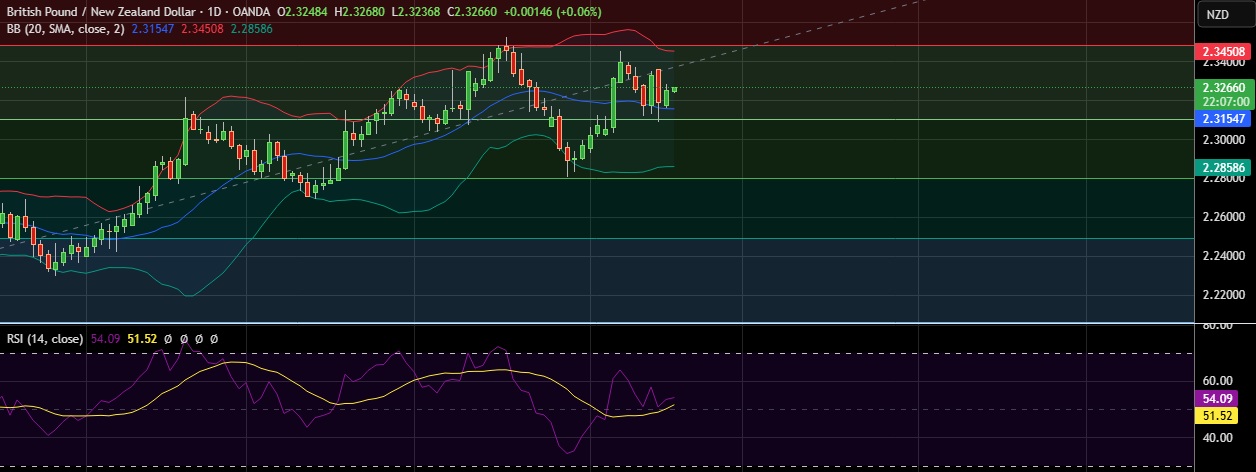1256x472 pixels.
Task: Click the open value O2.32484
Action: pos(304,12)
